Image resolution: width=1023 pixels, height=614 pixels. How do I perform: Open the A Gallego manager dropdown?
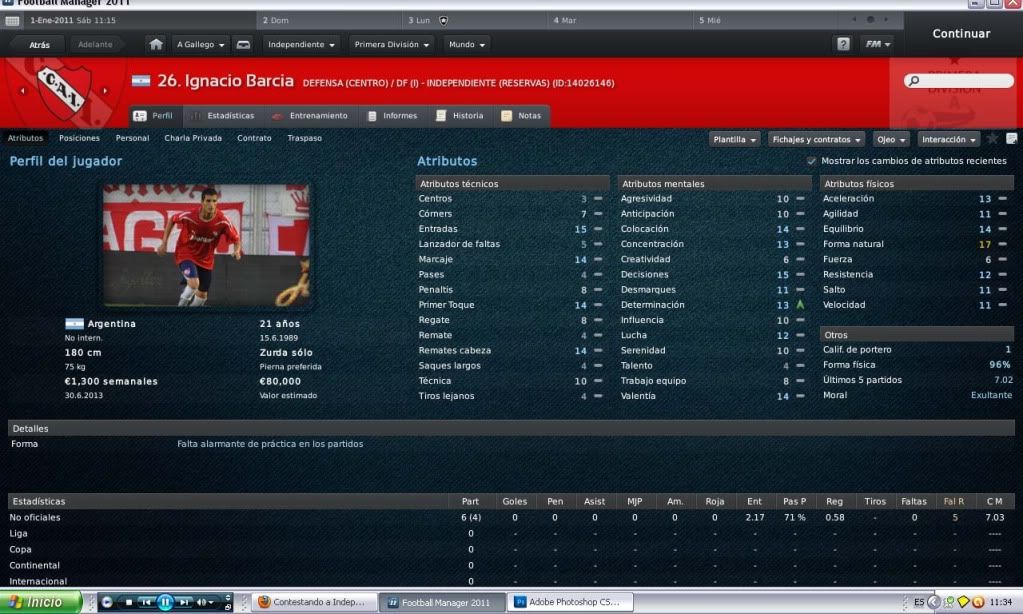click(201, 44)
